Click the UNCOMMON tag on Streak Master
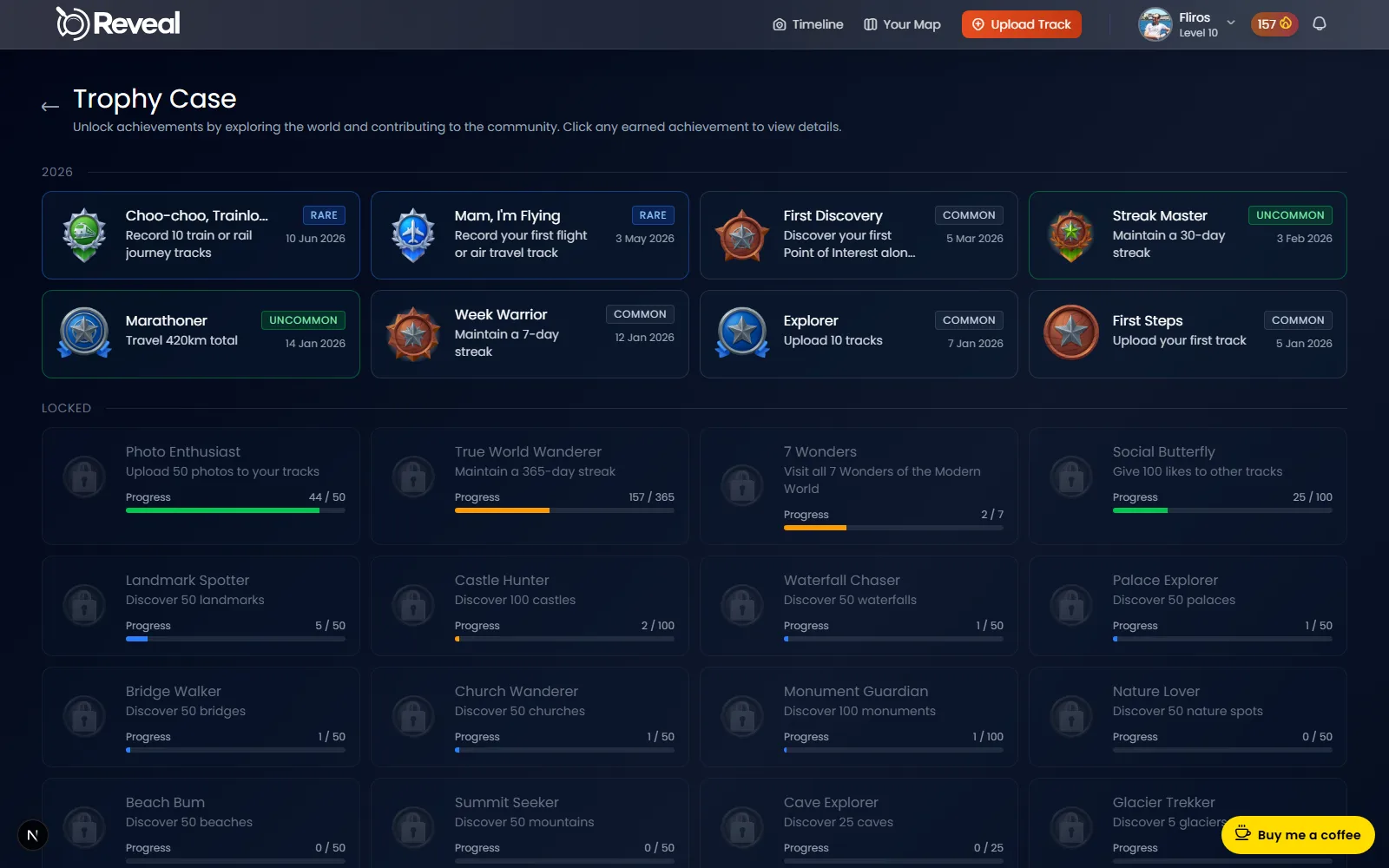Screen dimensions: 1389x868 click(x=1290, y=215)
